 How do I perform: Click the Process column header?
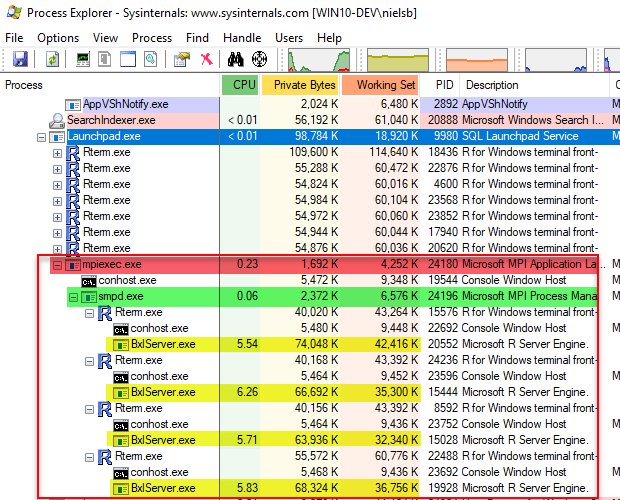pos(110,85)
